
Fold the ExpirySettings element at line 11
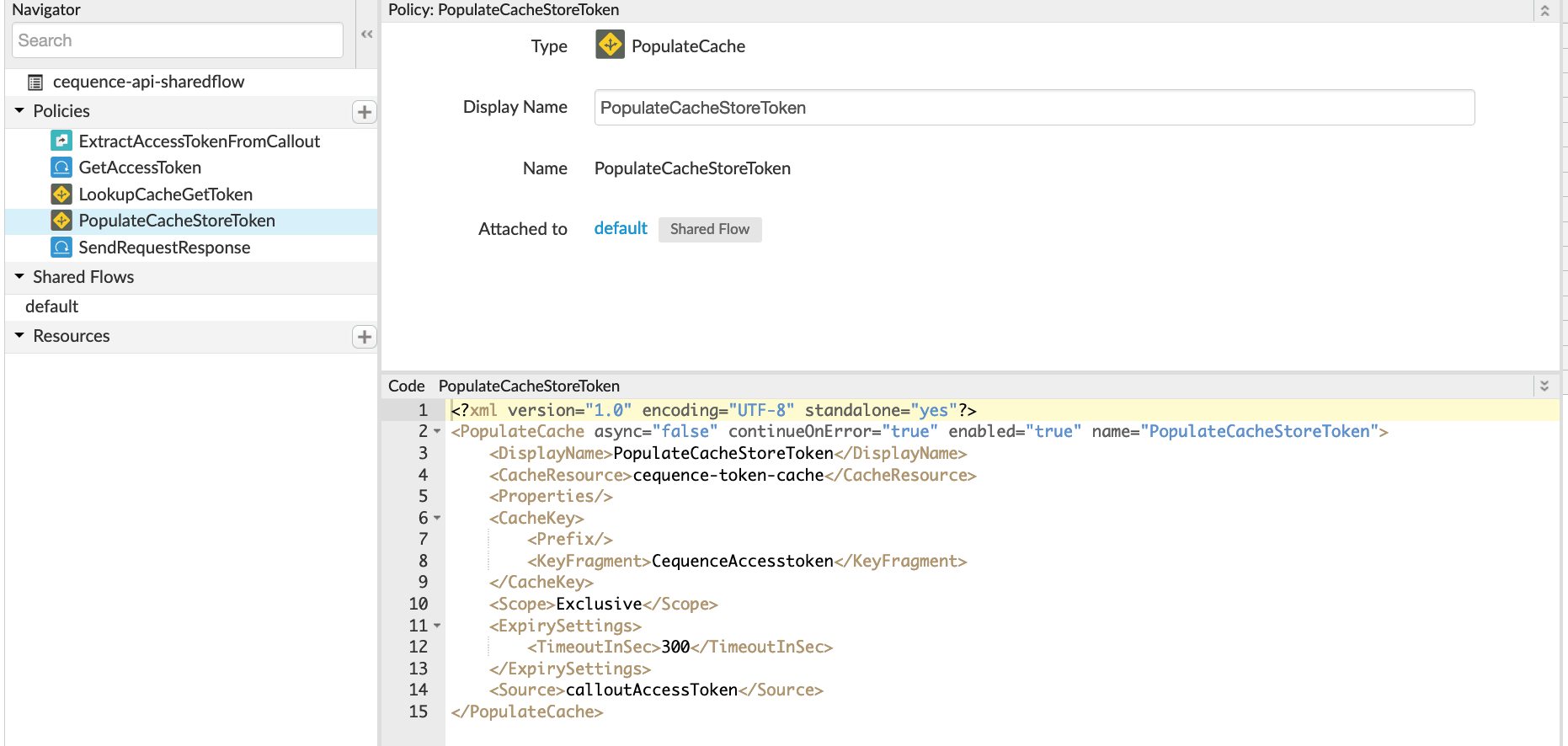(x=437, y=626)
